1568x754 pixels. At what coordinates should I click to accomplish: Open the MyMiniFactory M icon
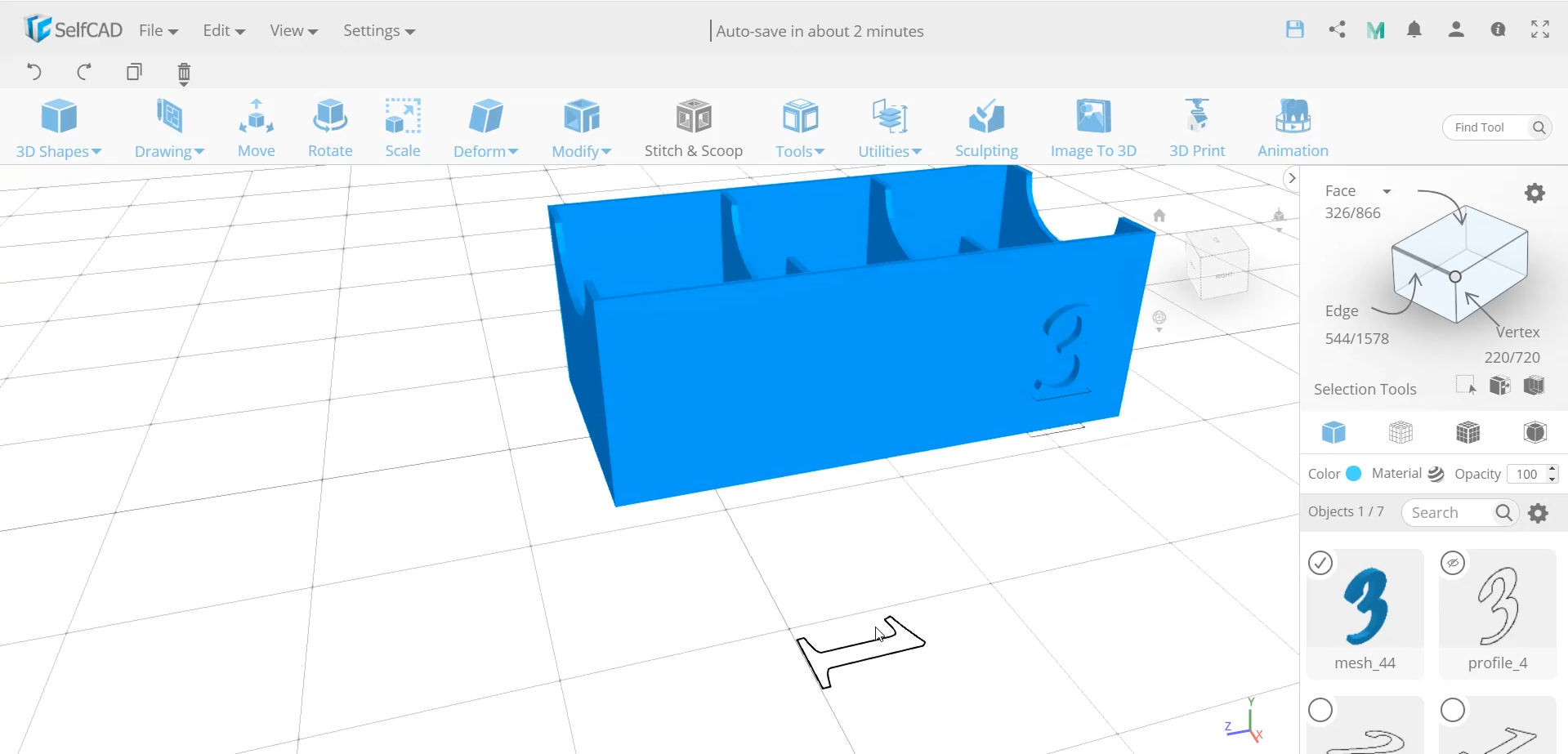point(1375,30)
